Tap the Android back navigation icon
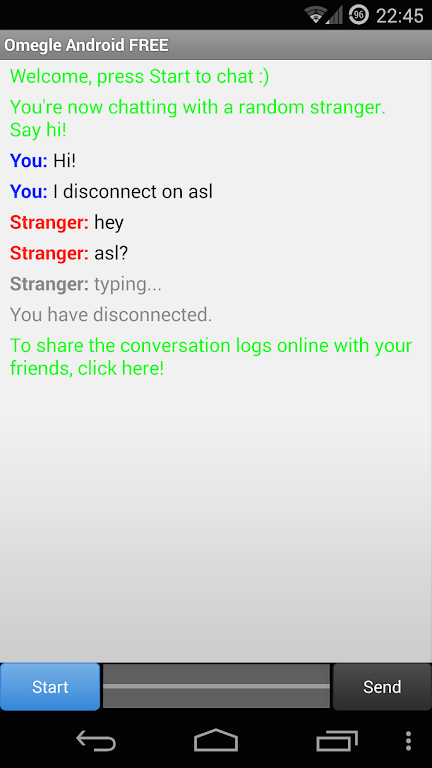432x768 pixels. pyautogui.click(x=96, y=741)
